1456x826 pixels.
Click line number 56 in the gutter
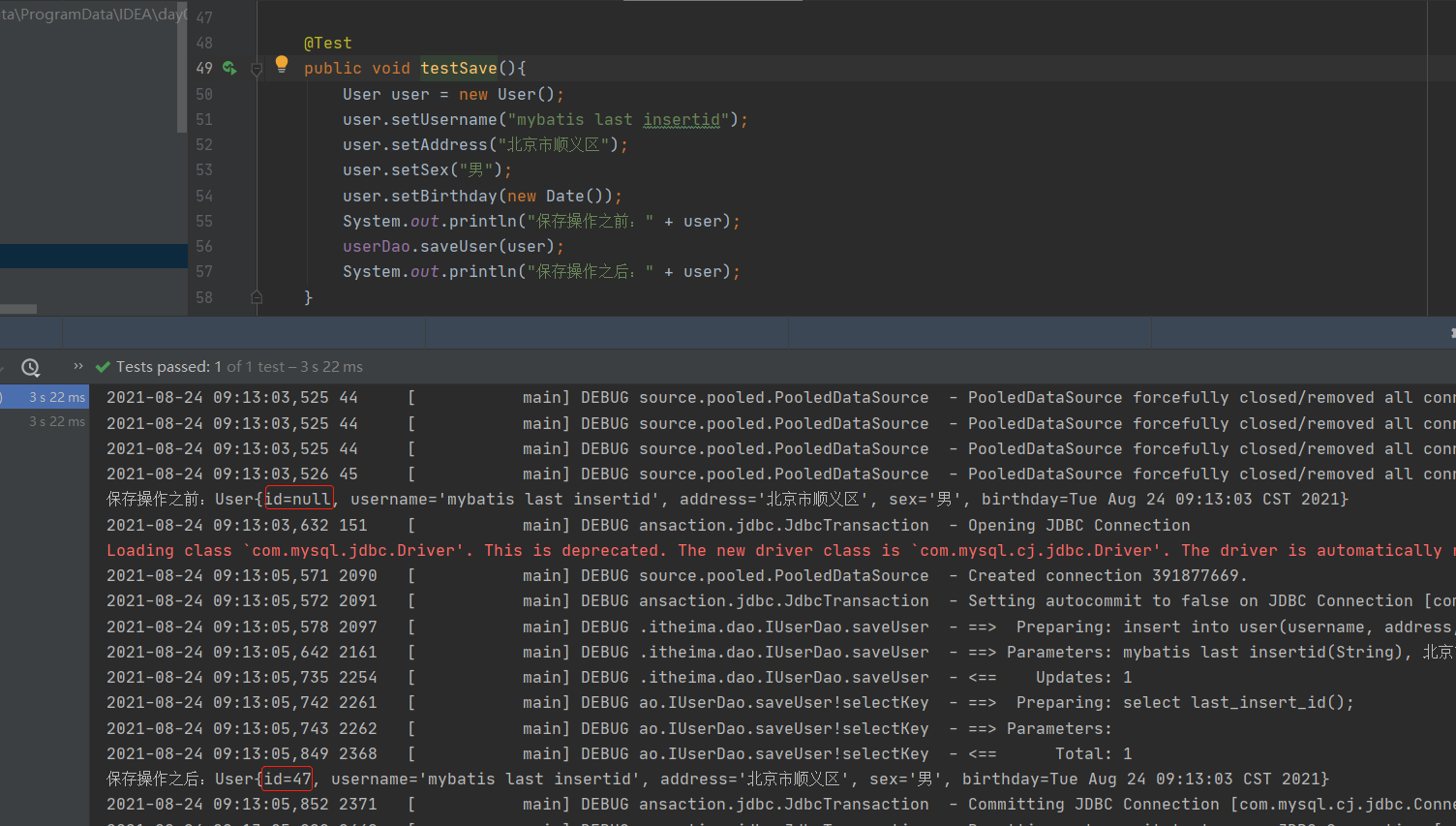pos(204,246)
